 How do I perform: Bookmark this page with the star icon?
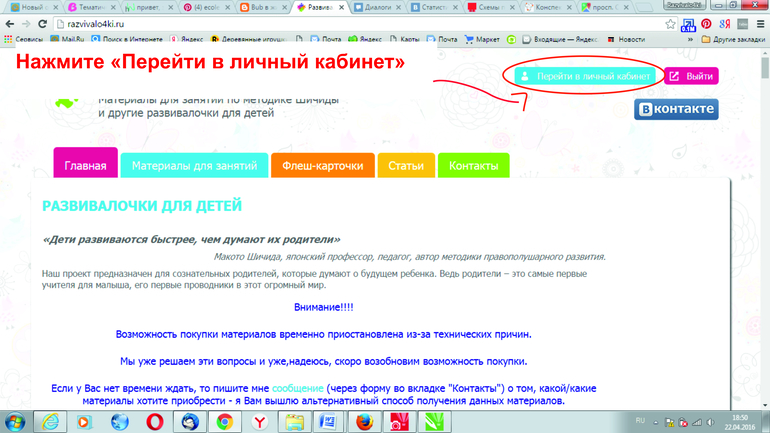tap(670, 24)
